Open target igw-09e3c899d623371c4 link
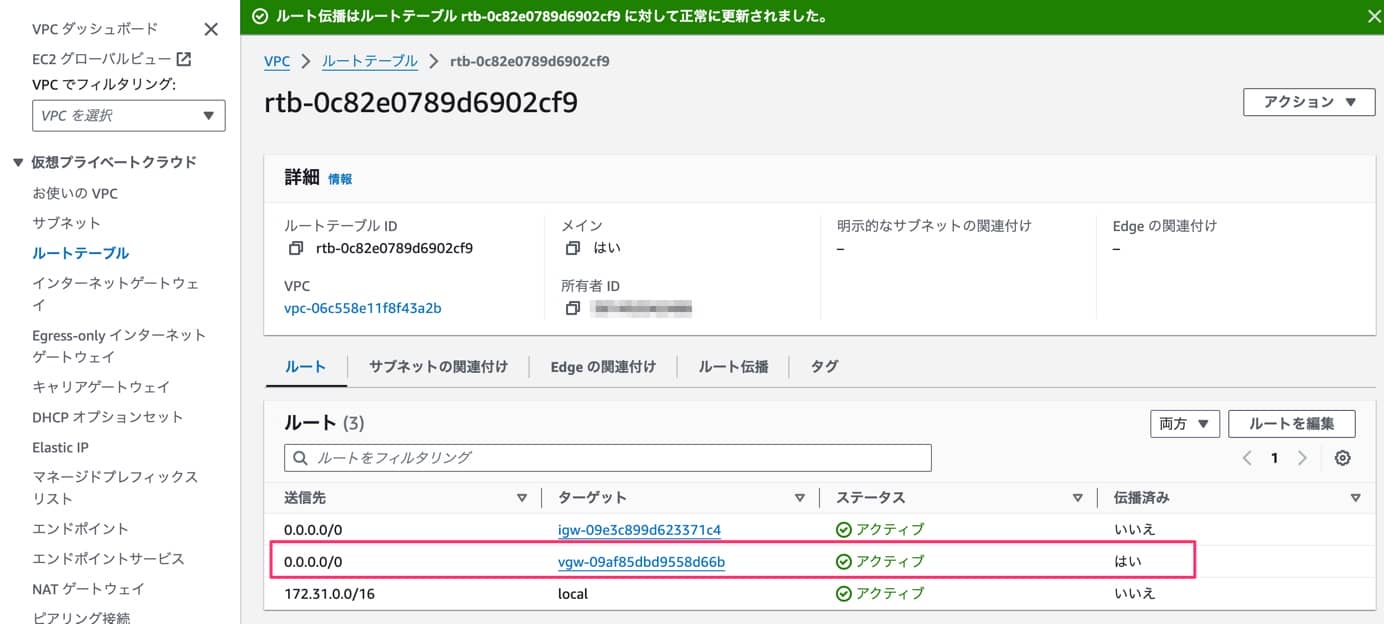Image resolution: width=1384 pixels, height=624 pixels. (x=639, y=529)
